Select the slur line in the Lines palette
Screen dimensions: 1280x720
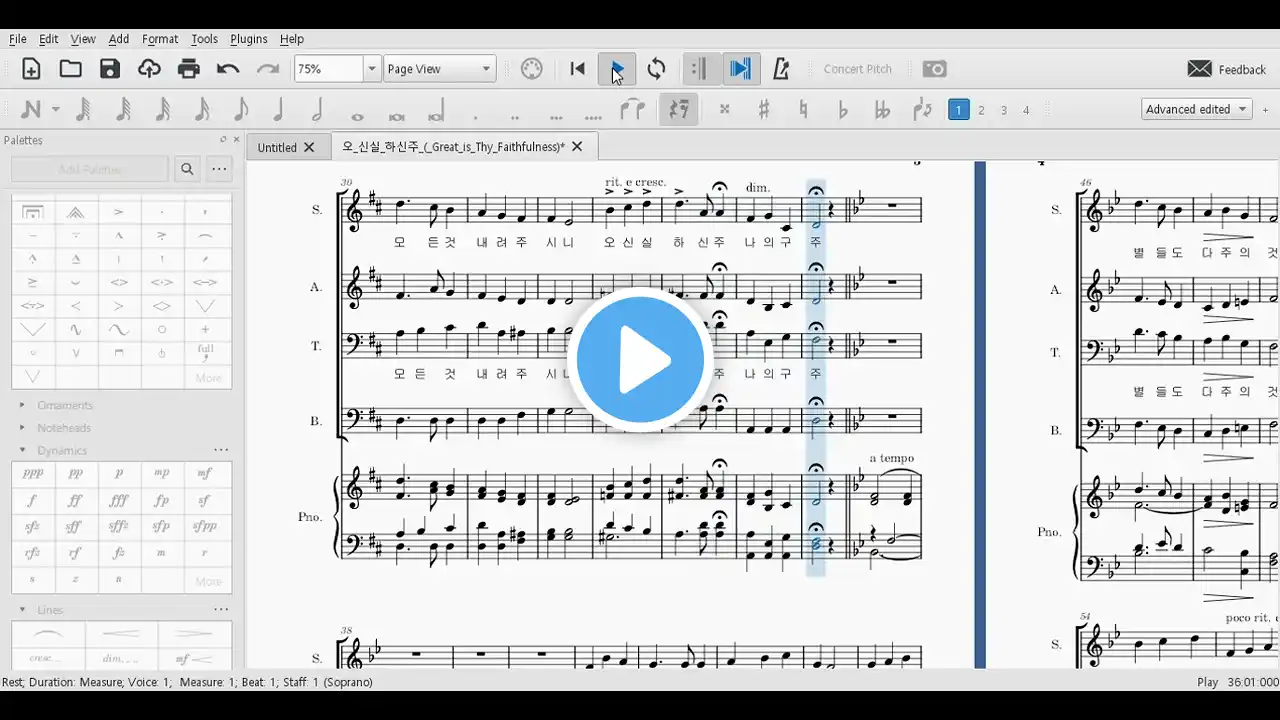coord(48,634)
